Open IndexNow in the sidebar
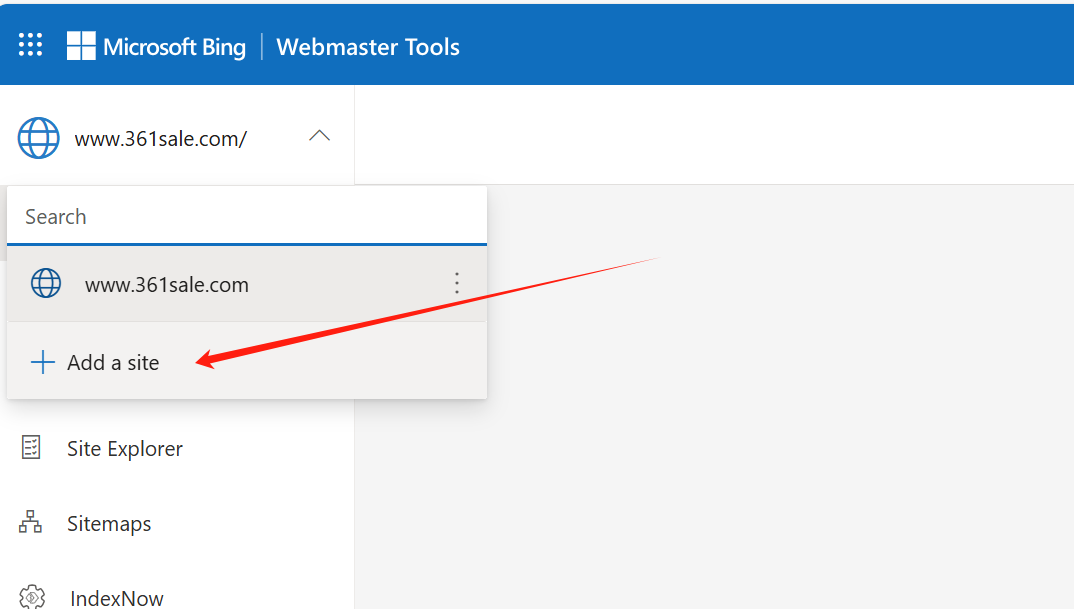Viewport: 1074px width, 609px height. (117, 598)
